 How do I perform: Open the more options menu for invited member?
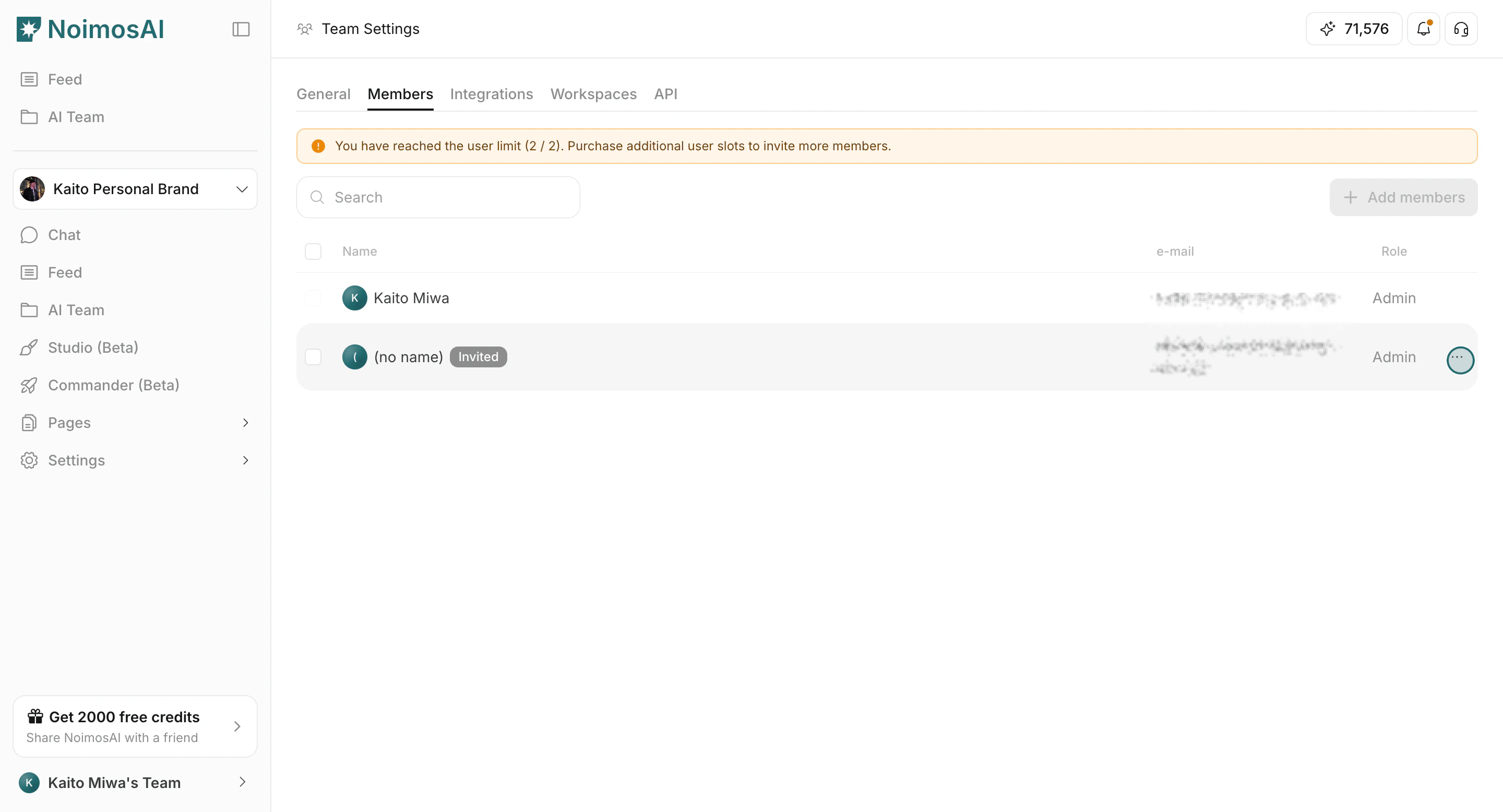click(x=1460, y=360)
